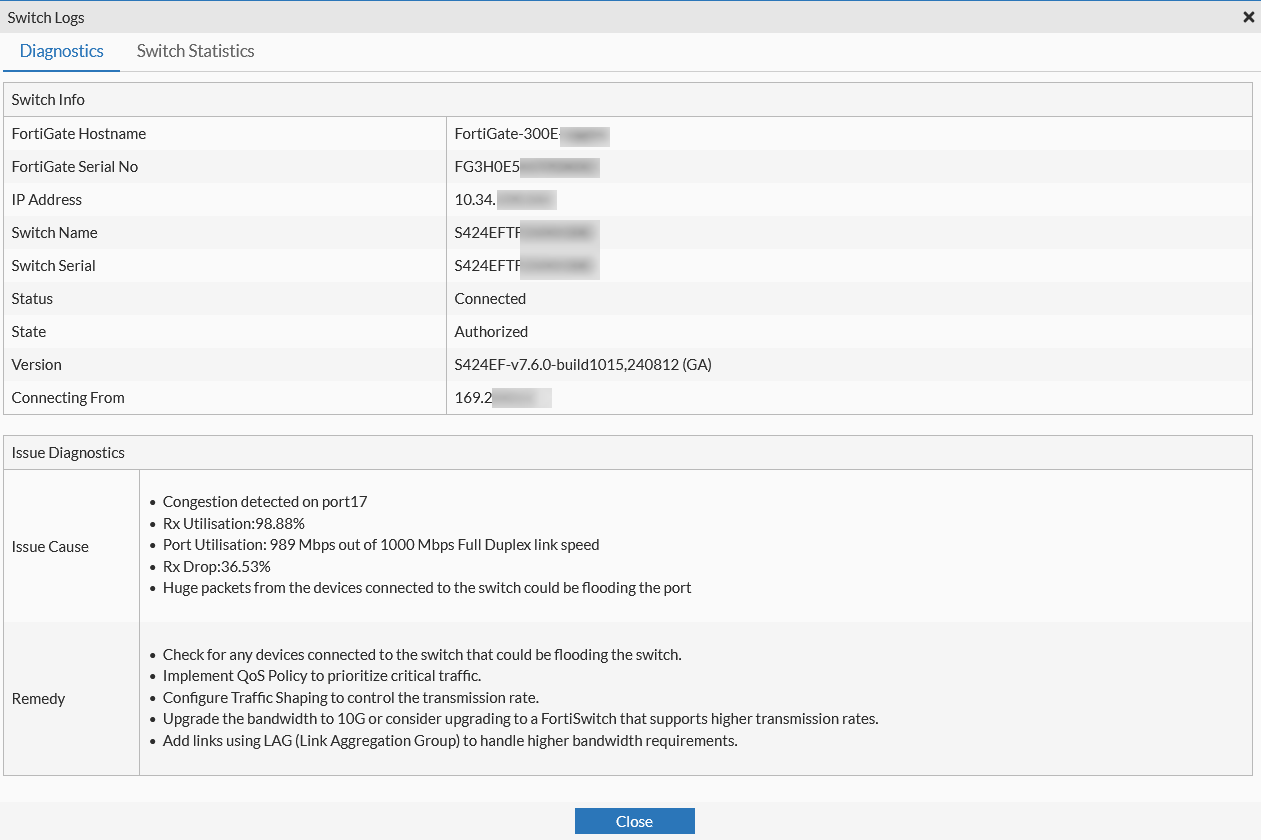Click the State label
1261x840 pixels.
pyautogui.click(x=29, y=332)
